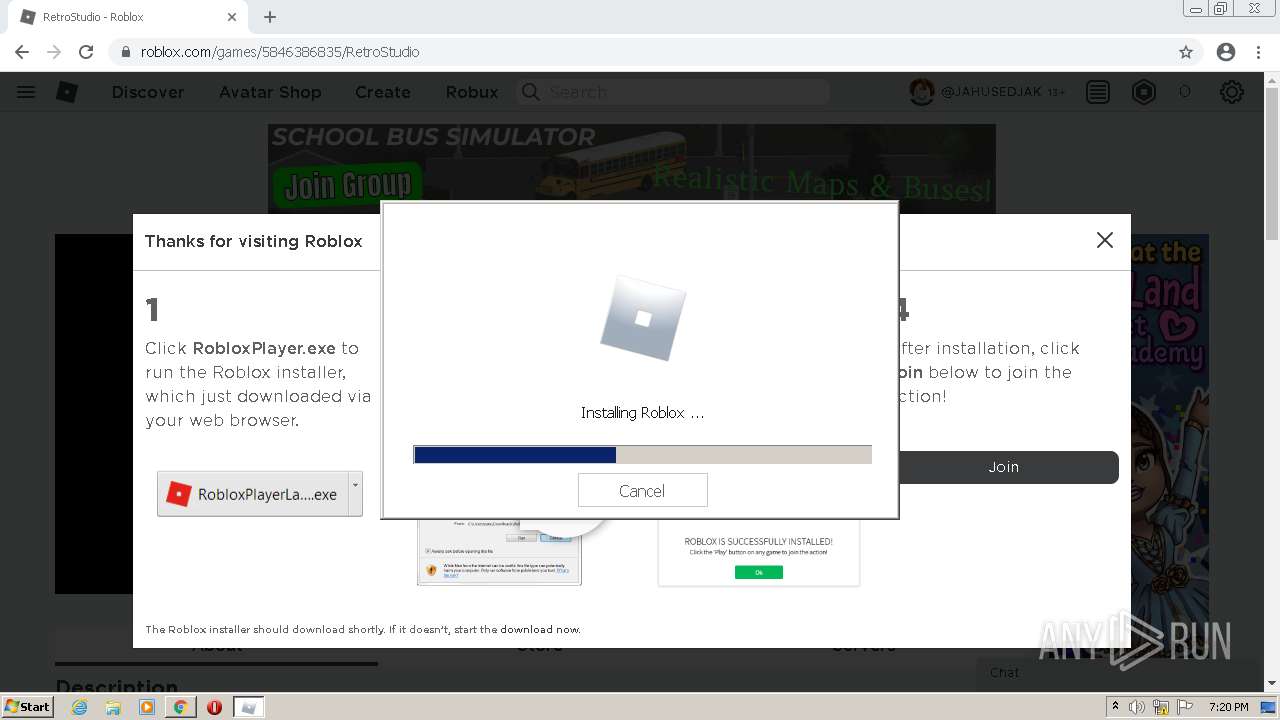Open File Explorer from the taskbar
The height and width of the screenshot is (720, 1280).
113,707
